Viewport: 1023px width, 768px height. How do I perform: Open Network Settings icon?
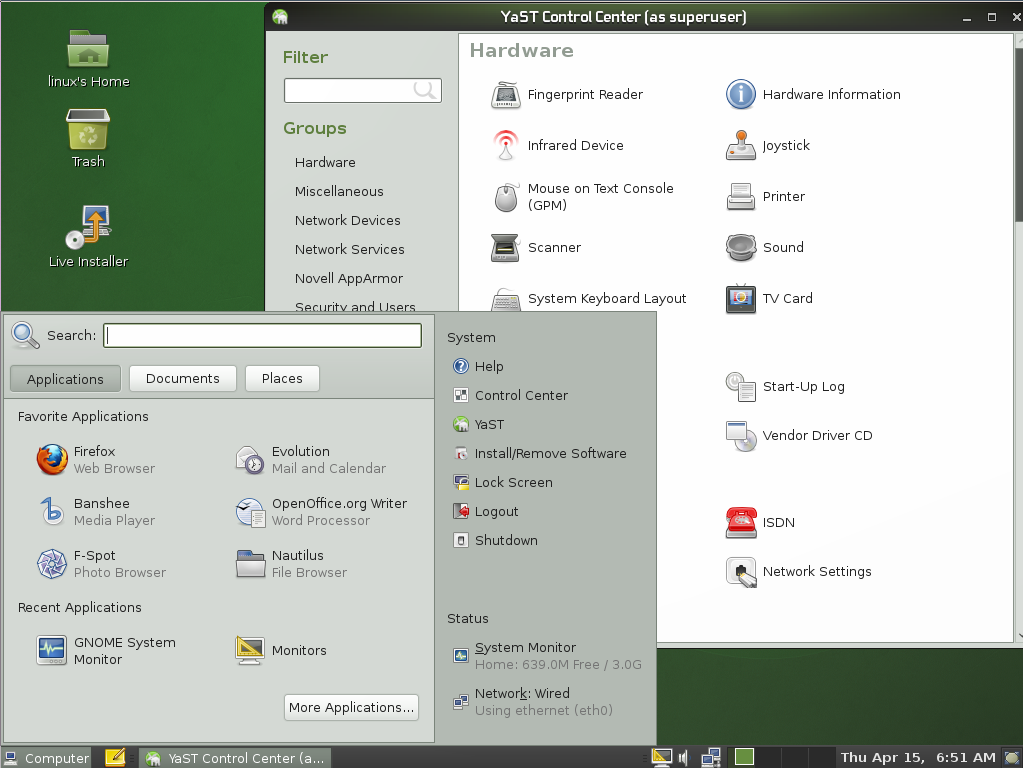(x=741, y=572)
